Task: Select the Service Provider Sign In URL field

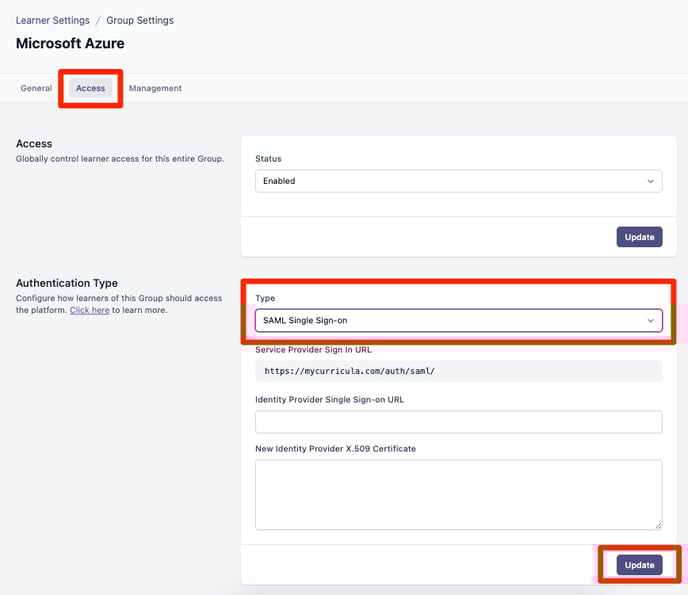Action: [459, 371]
